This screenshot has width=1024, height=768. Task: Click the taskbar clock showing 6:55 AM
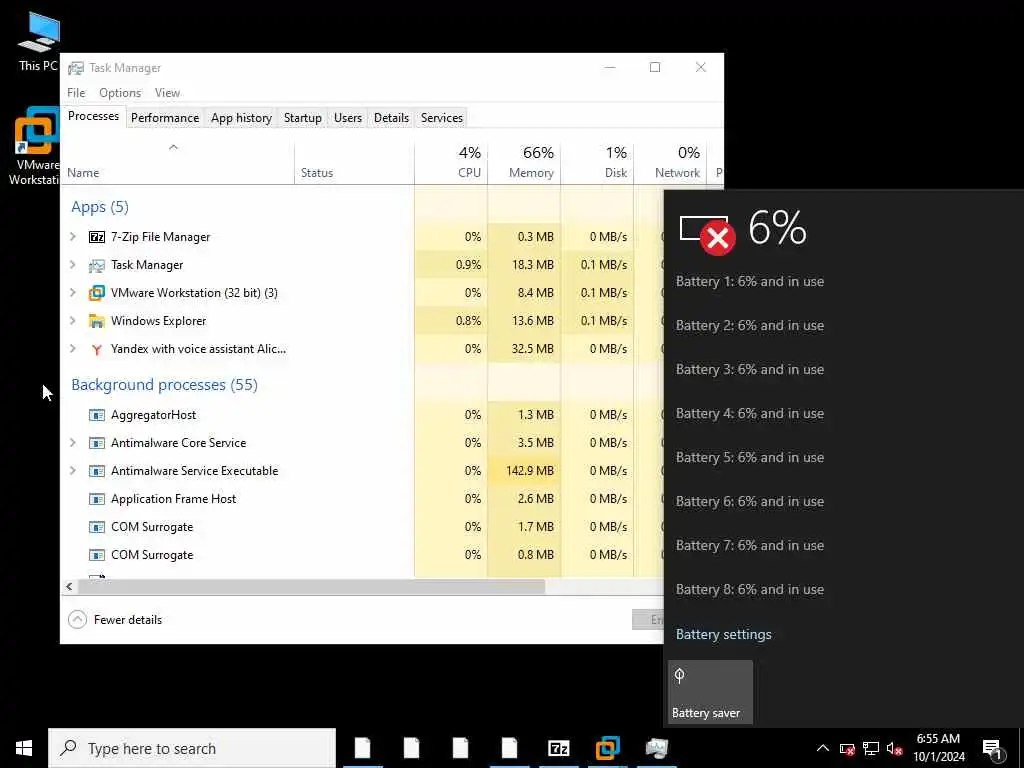click(938, 748)
